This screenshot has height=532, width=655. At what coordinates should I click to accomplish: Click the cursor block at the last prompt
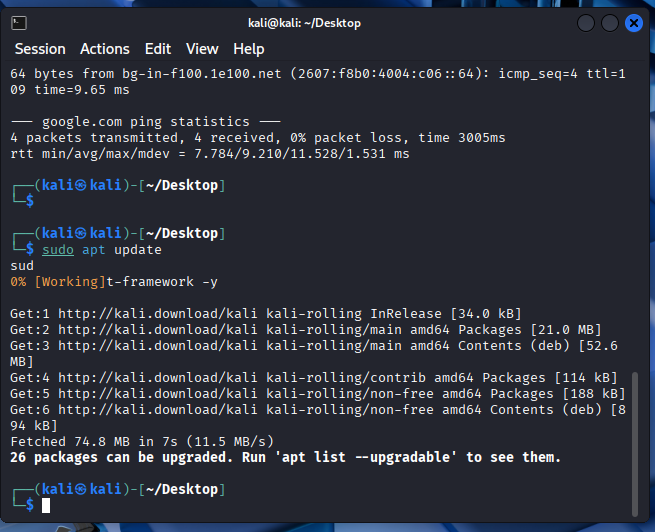pyautogui.click(x=46, y=505)
